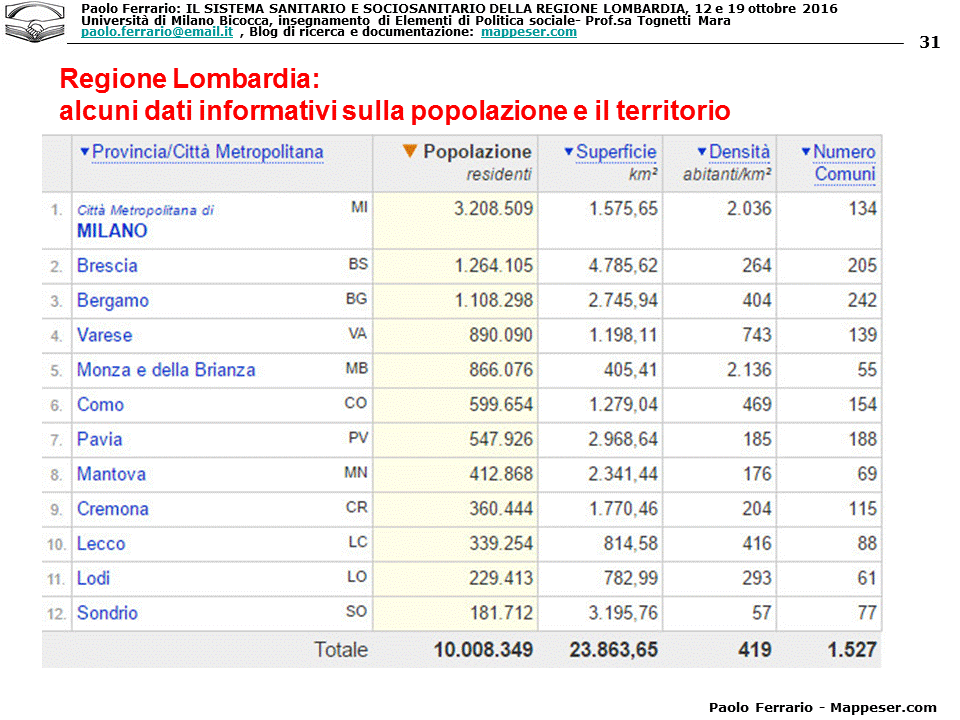960x720 pixels.
Task: Click the Varese province link
Action: pyautogui.click(x=104, y=335)
